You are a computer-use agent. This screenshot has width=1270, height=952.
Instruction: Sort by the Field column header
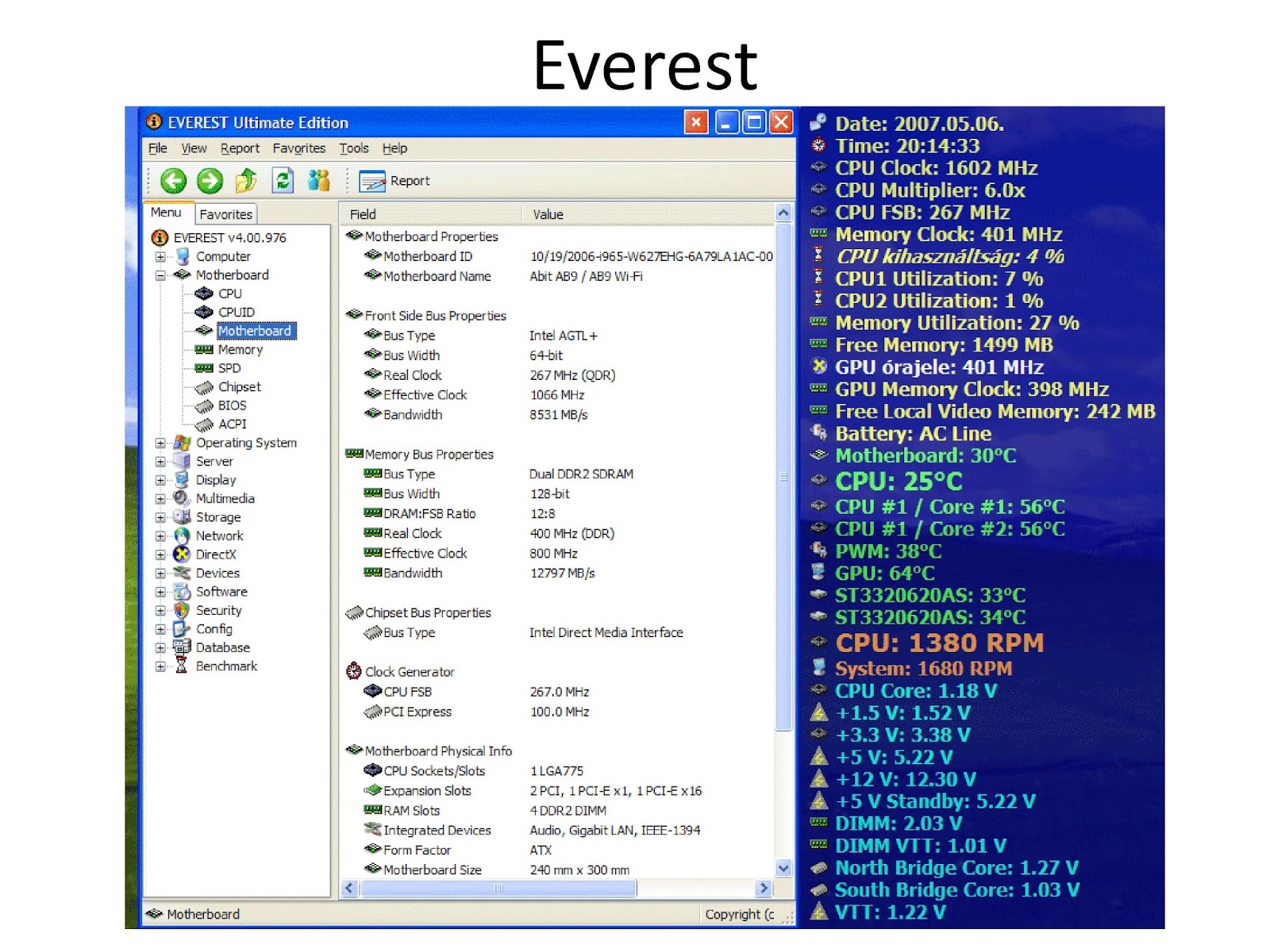coord(430,214)
